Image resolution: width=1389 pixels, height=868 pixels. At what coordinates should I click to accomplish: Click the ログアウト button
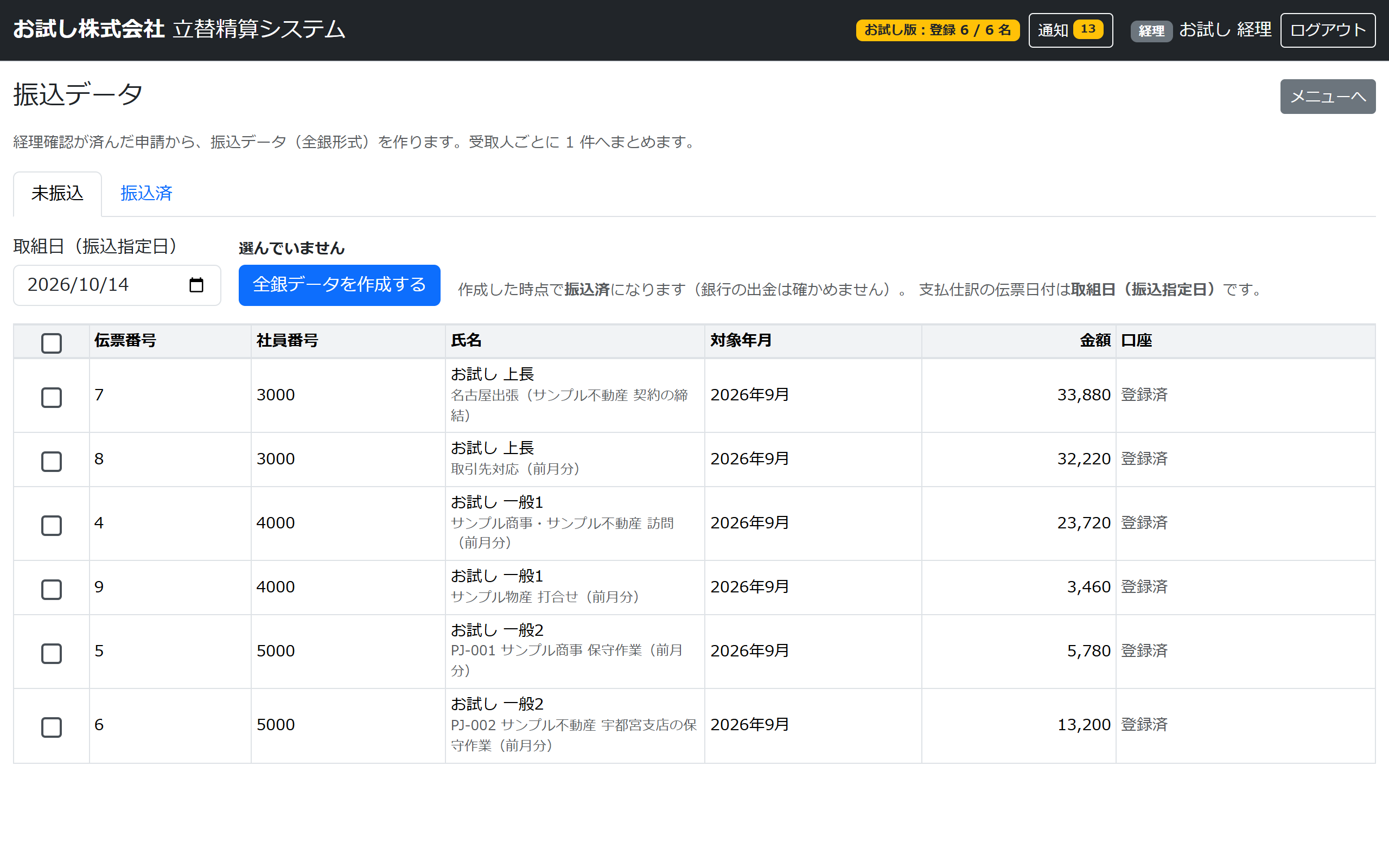click(1328, 30)
